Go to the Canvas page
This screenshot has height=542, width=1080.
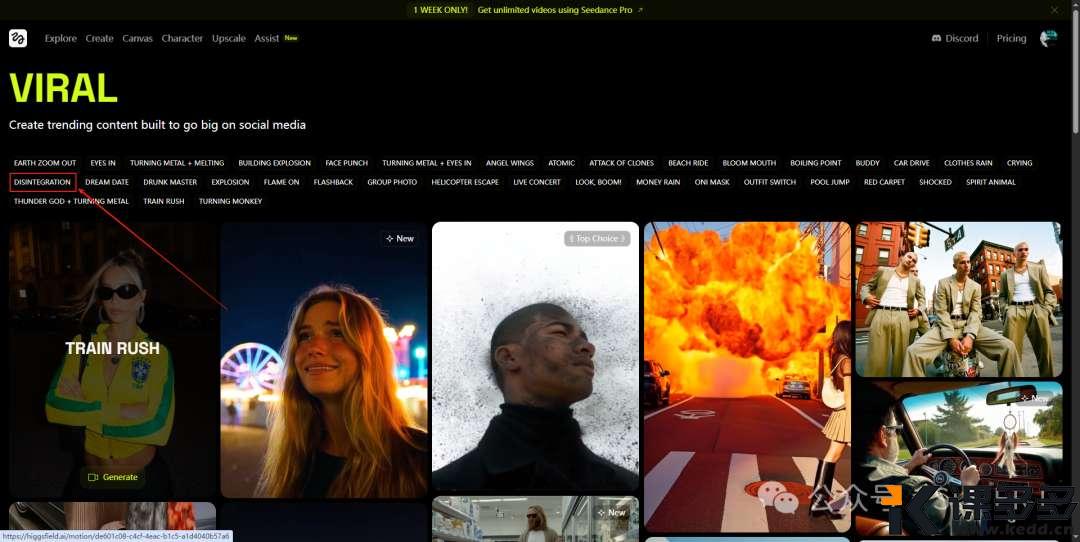click(x=137, y=38)
